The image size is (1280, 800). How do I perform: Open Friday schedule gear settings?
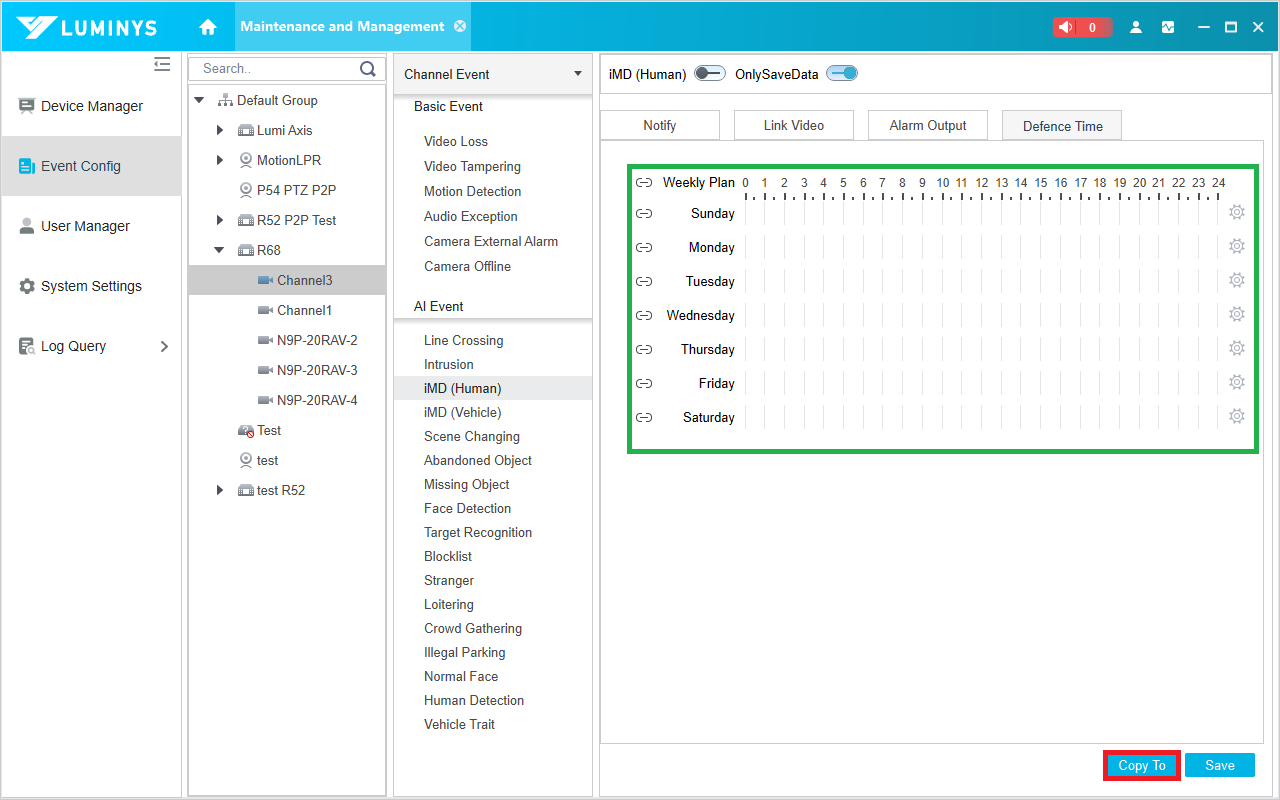click(x=1236, y=383)
